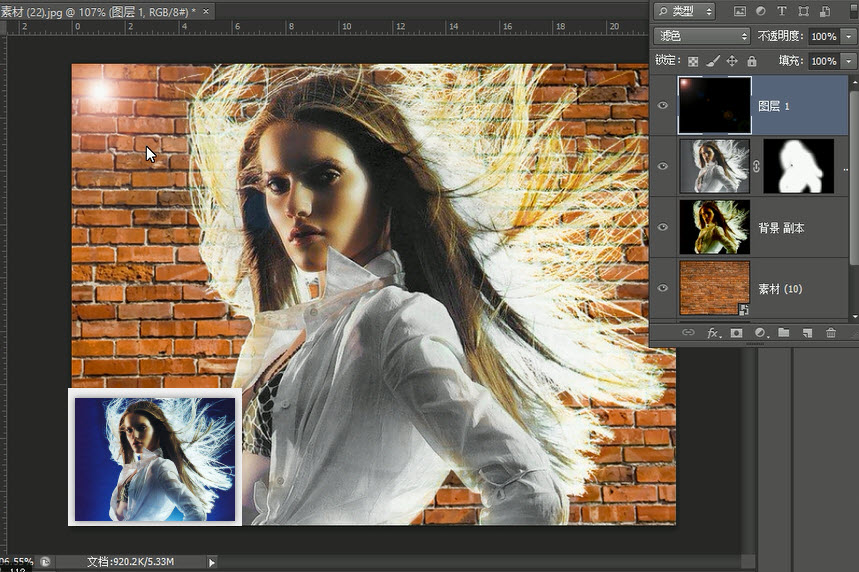
Task: Click smart object badge on 素材 (10) thumbnail
Action: point(743,310)
